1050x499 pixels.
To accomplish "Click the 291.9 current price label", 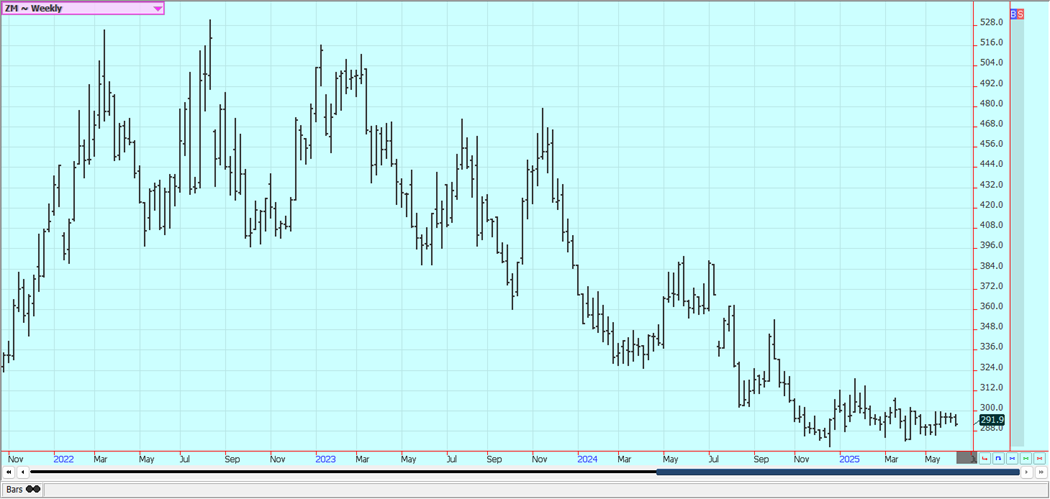I will [992, 420].
